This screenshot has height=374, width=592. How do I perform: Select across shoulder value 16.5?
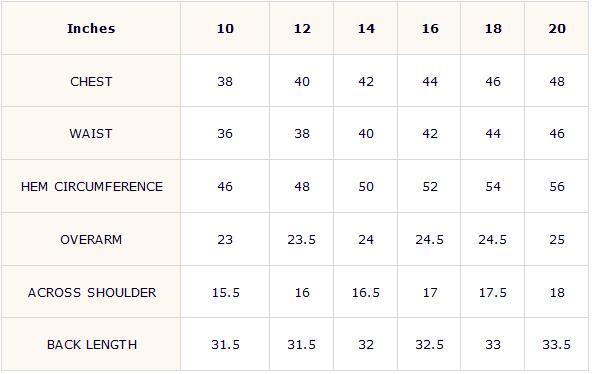[365, 292]
